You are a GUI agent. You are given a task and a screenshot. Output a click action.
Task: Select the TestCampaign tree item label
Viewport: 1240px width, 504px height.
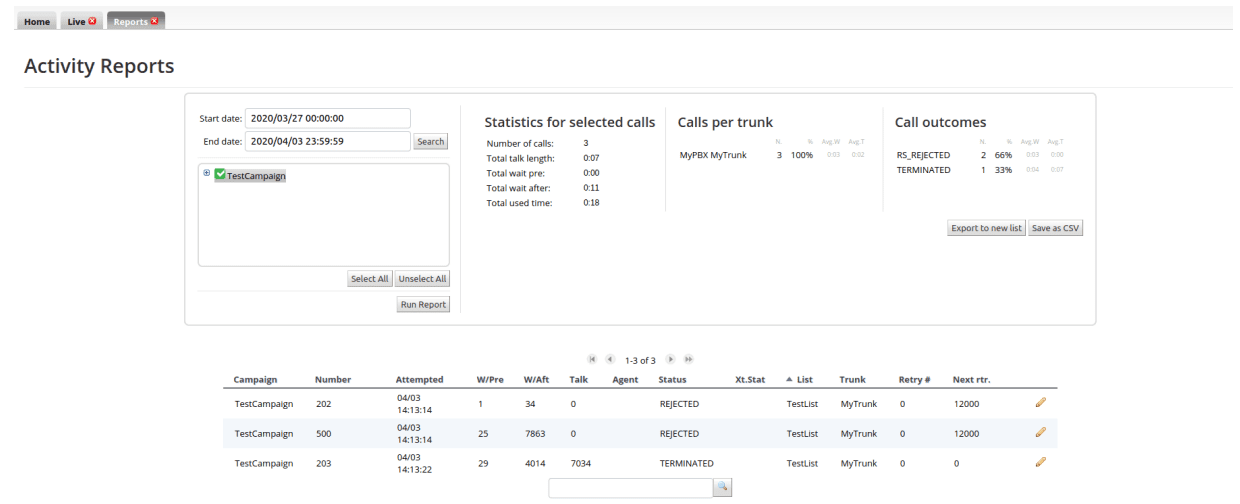[x=256, y=175]
